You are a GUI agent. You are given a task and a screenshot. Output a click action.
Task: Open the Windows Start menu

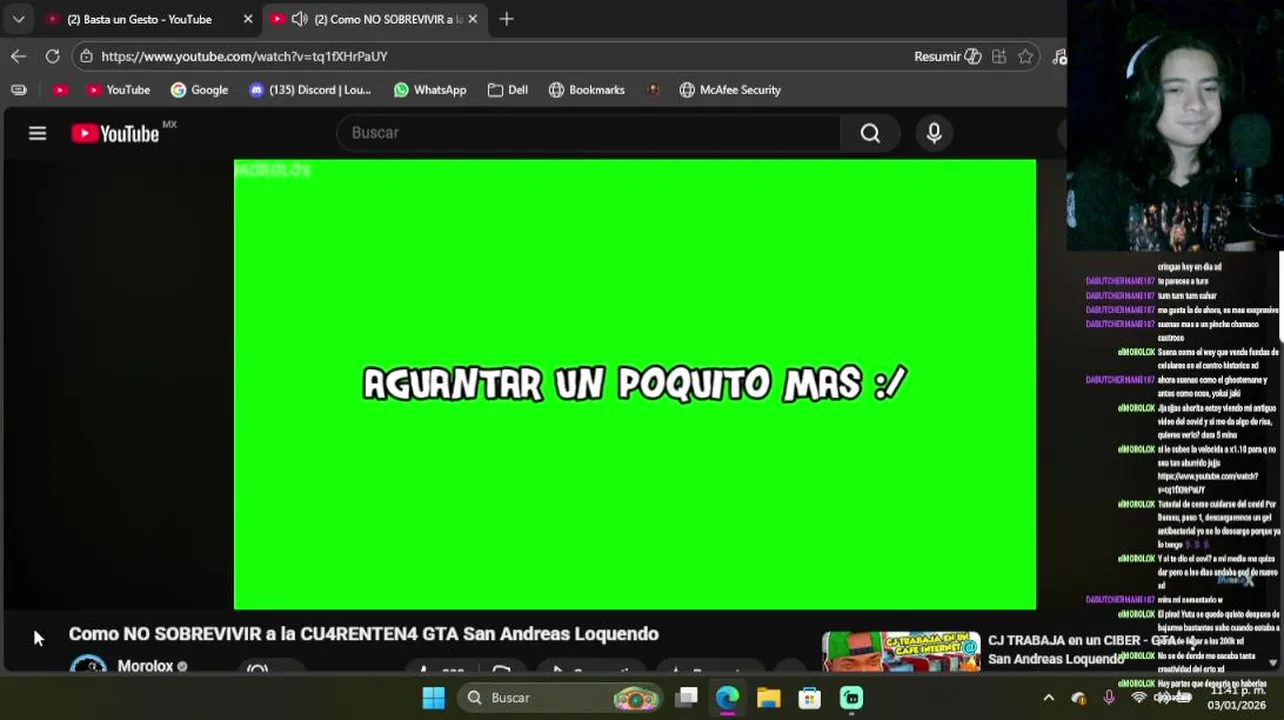[433, 697]
